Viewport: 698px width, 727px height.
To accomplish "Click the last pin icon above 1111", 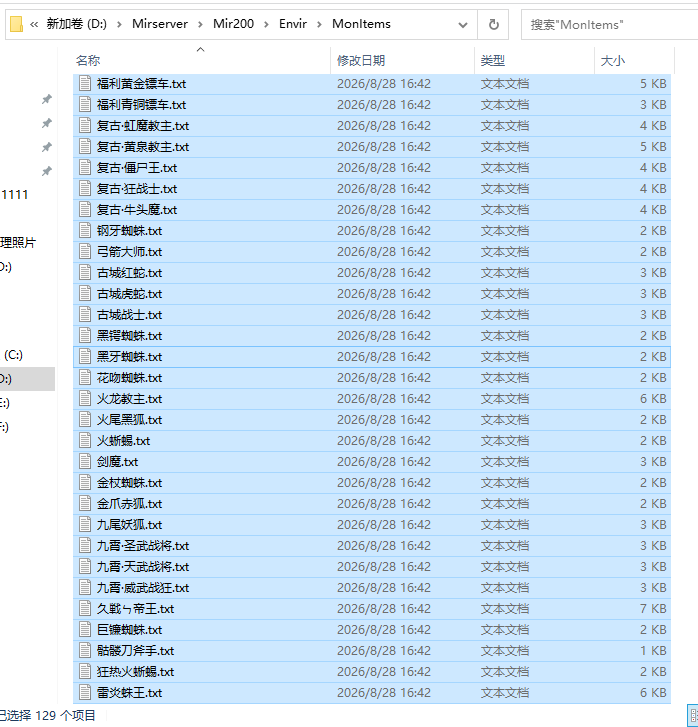I will coord(46,171).
